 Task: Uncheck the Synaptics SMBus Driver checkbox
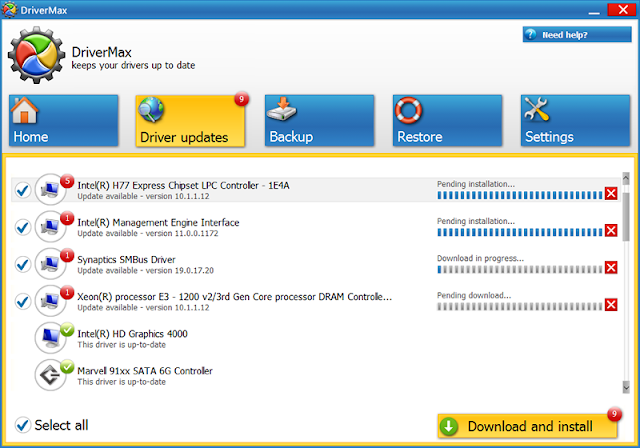pos(22,264)
